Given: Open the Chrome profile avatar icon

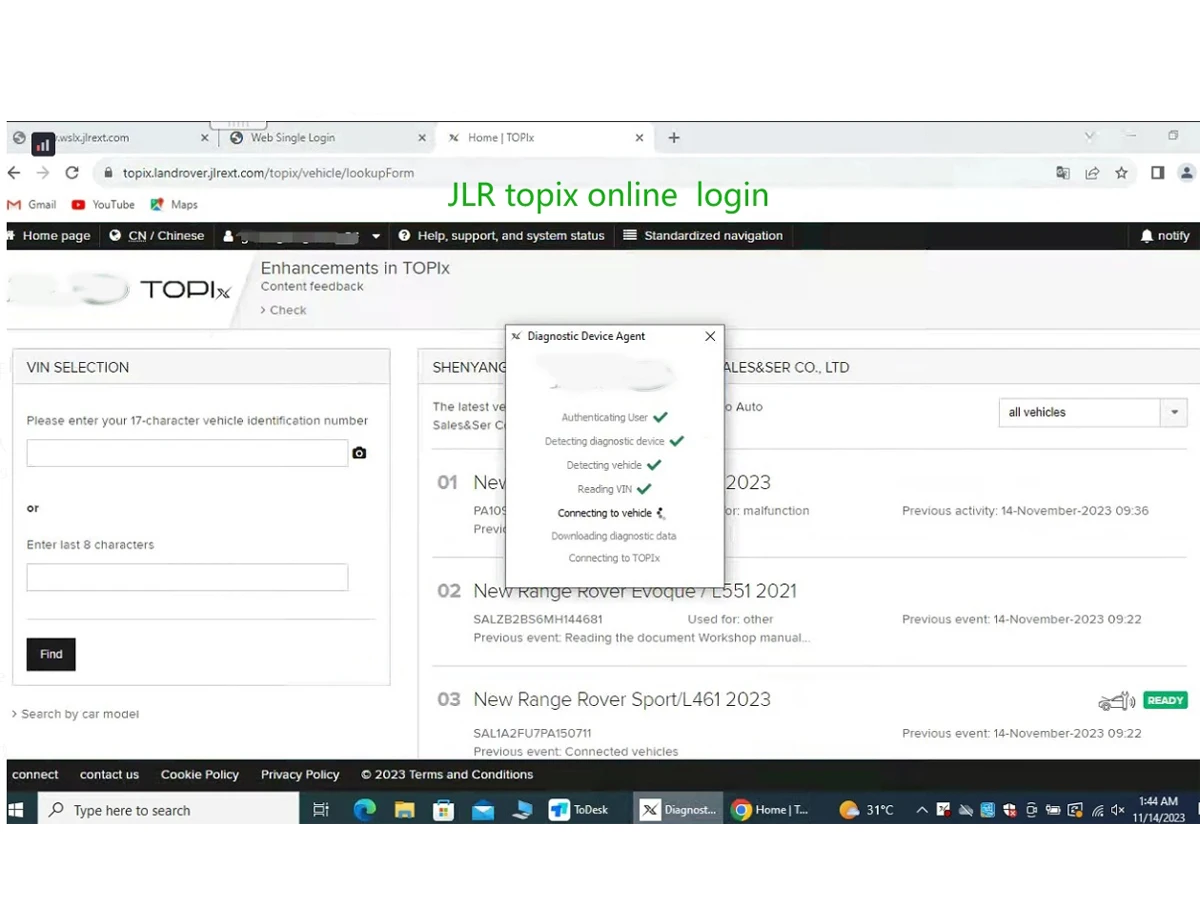Looking at the screenshot, I should tap(1187, 173).
